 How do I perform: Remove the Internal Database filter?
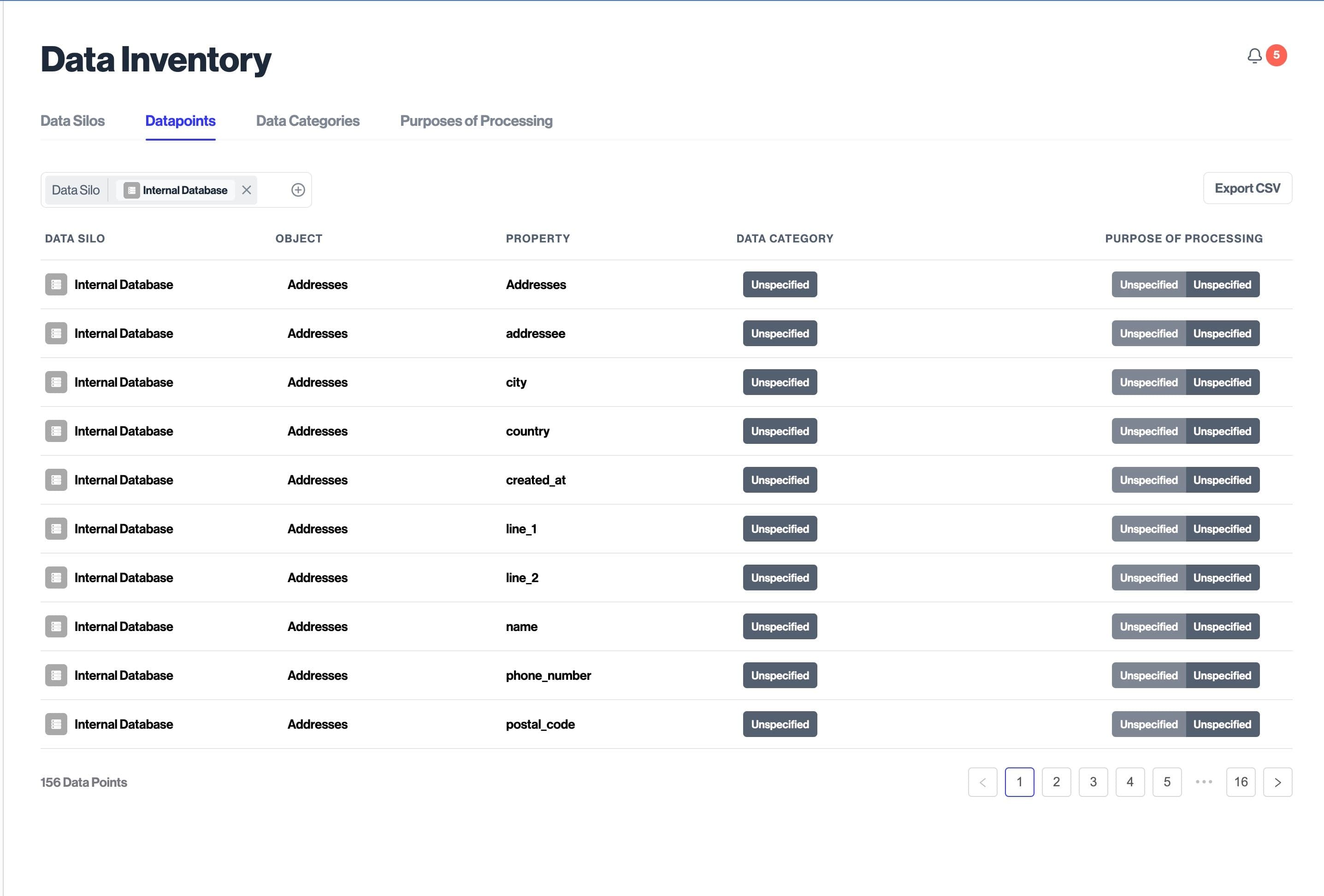pos(246,190)
